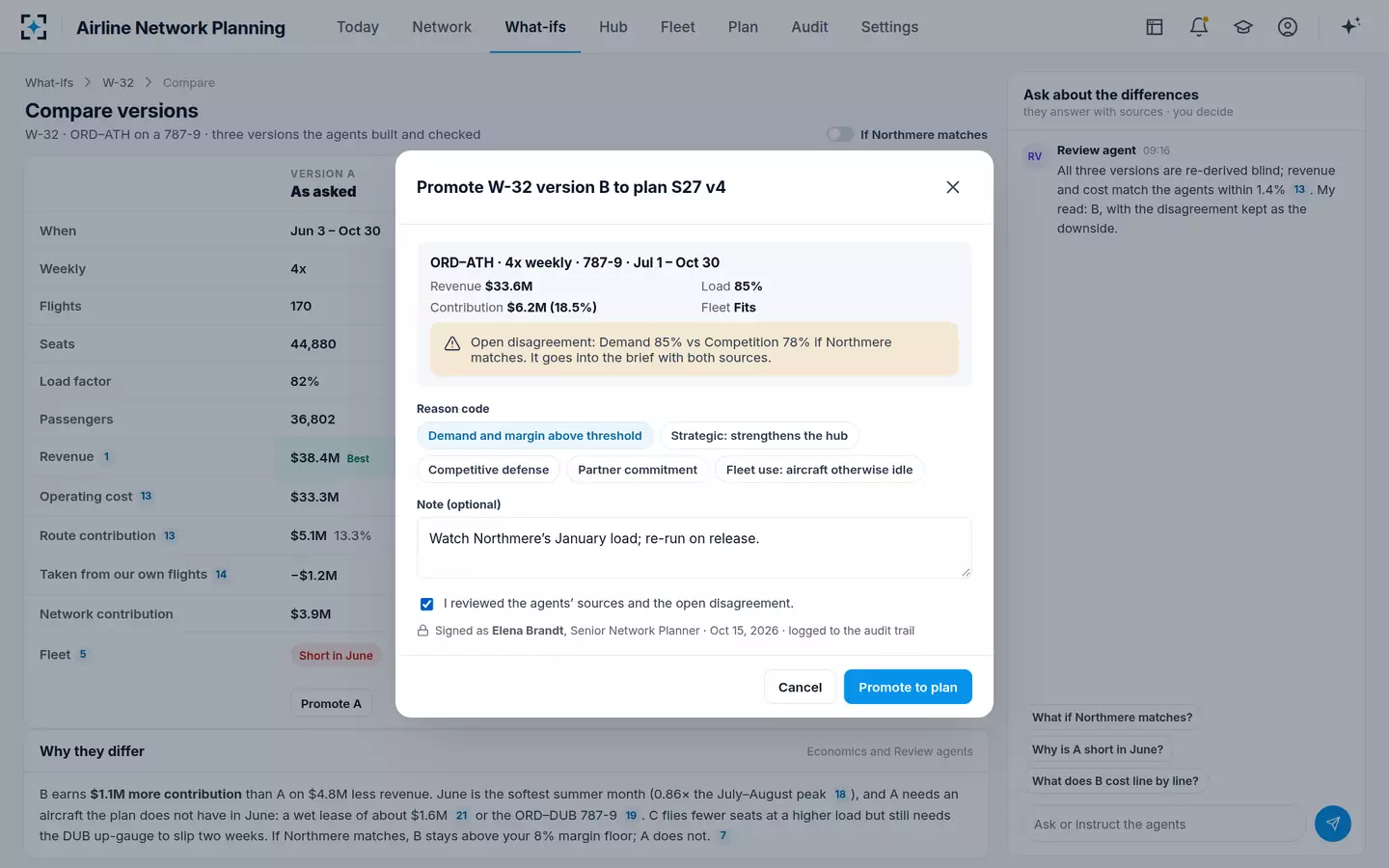Open source reference 1 beside Revenue

tap(106, 457)
